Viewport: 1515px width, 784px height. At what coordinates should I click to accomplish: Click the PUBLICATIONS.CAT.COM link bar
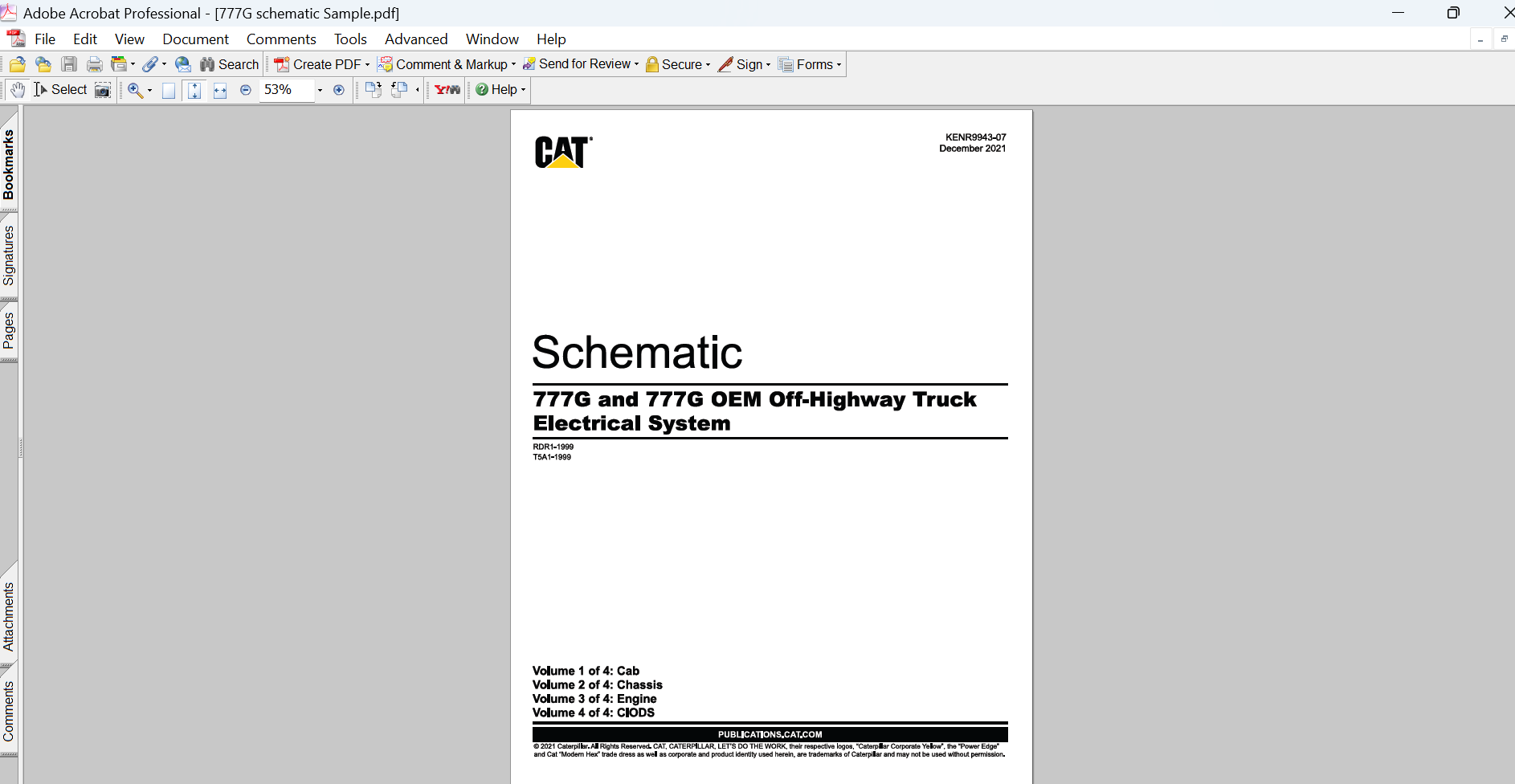coord(770,734)
